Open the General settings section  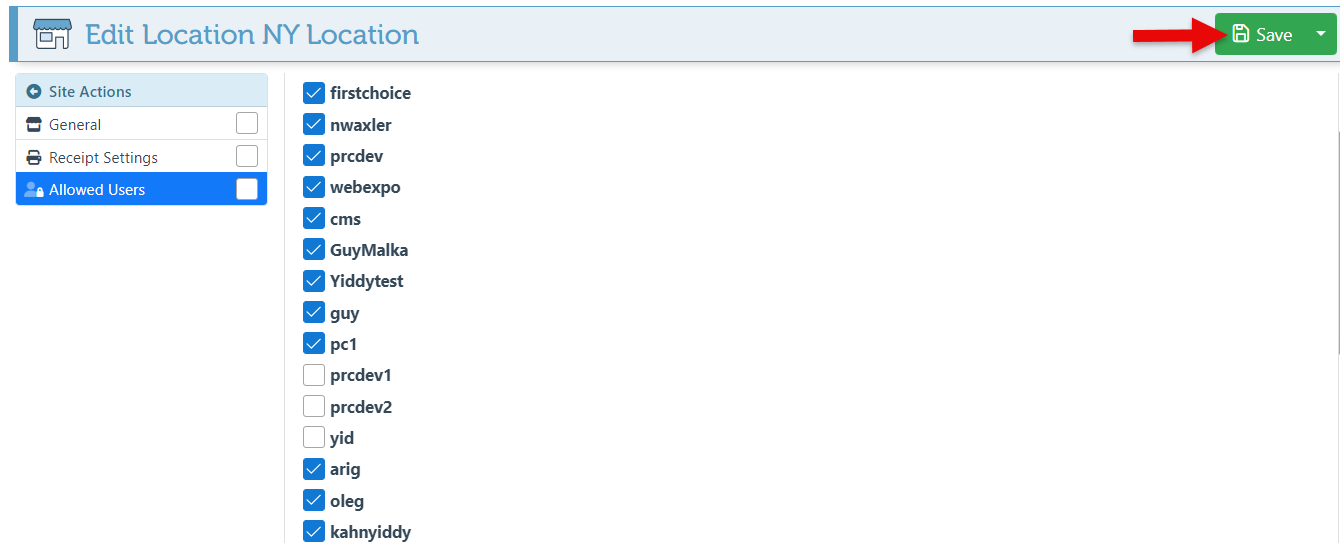pyautogui.click(x=76, y=125)
